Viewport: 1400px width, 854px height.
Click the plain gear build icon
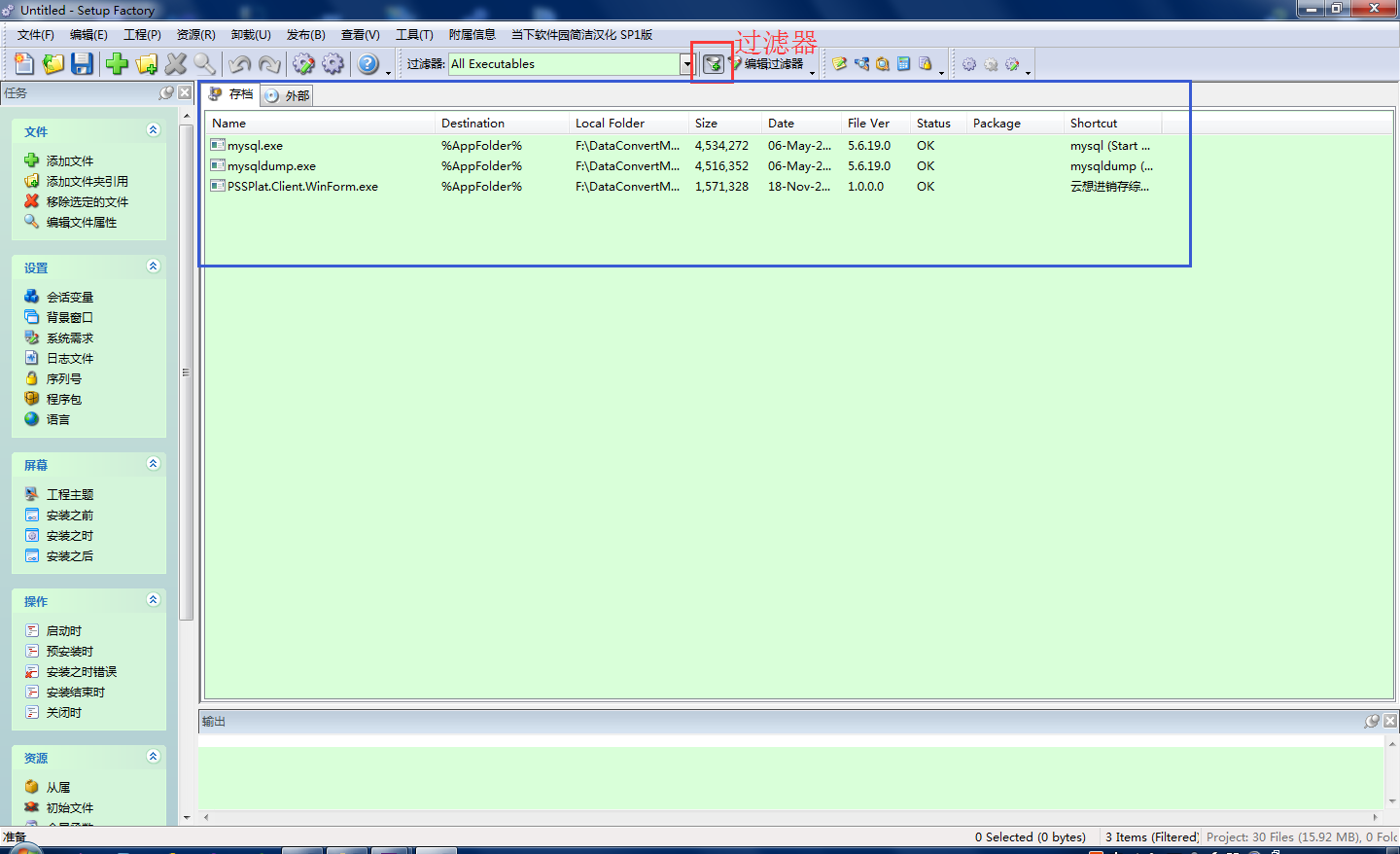pos(333,64)
